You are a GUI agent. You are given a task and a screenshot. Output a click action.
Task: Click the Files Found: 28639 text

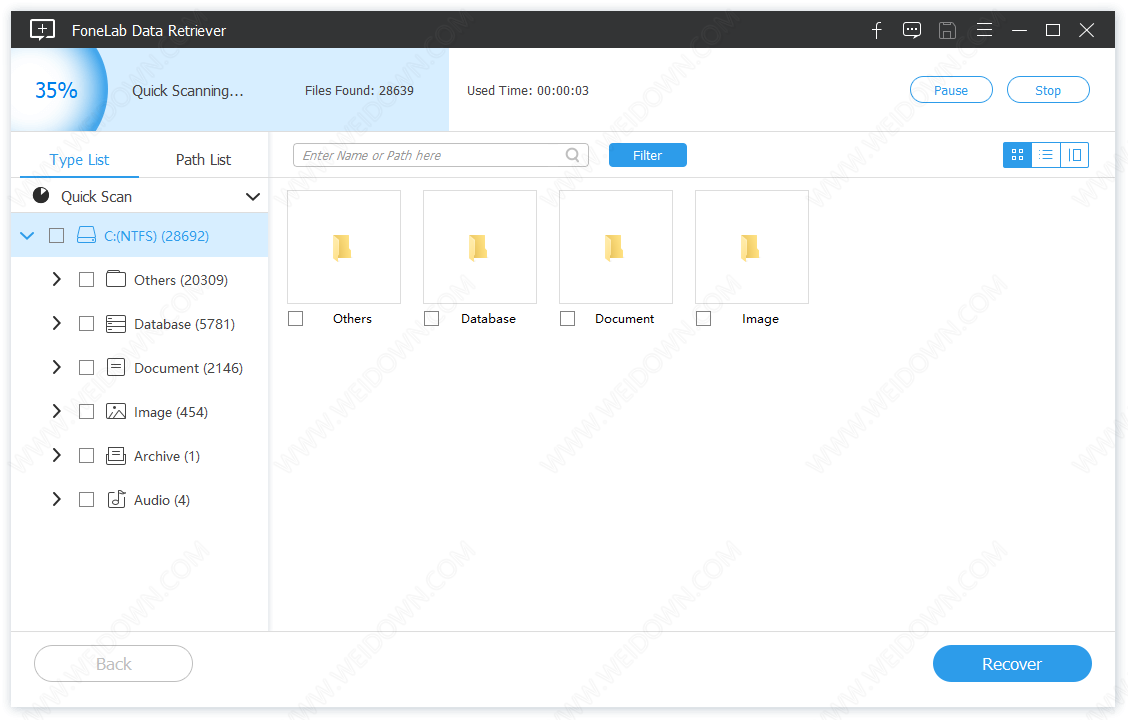click(359, 91)
